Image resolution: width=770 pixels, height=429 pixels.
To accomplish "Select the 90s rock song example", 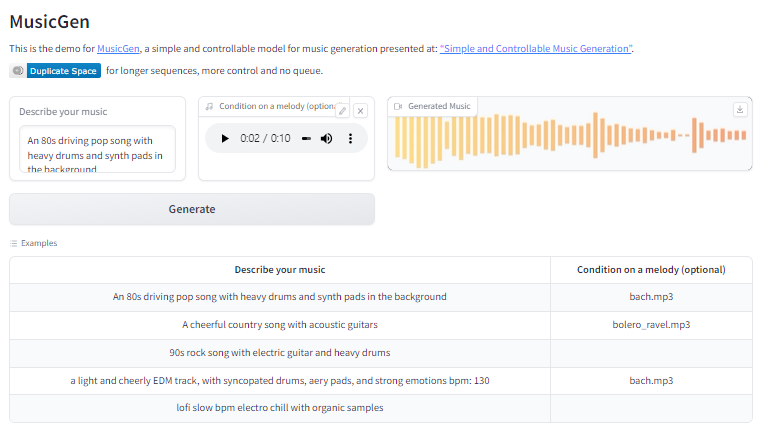I will (279, 353).
